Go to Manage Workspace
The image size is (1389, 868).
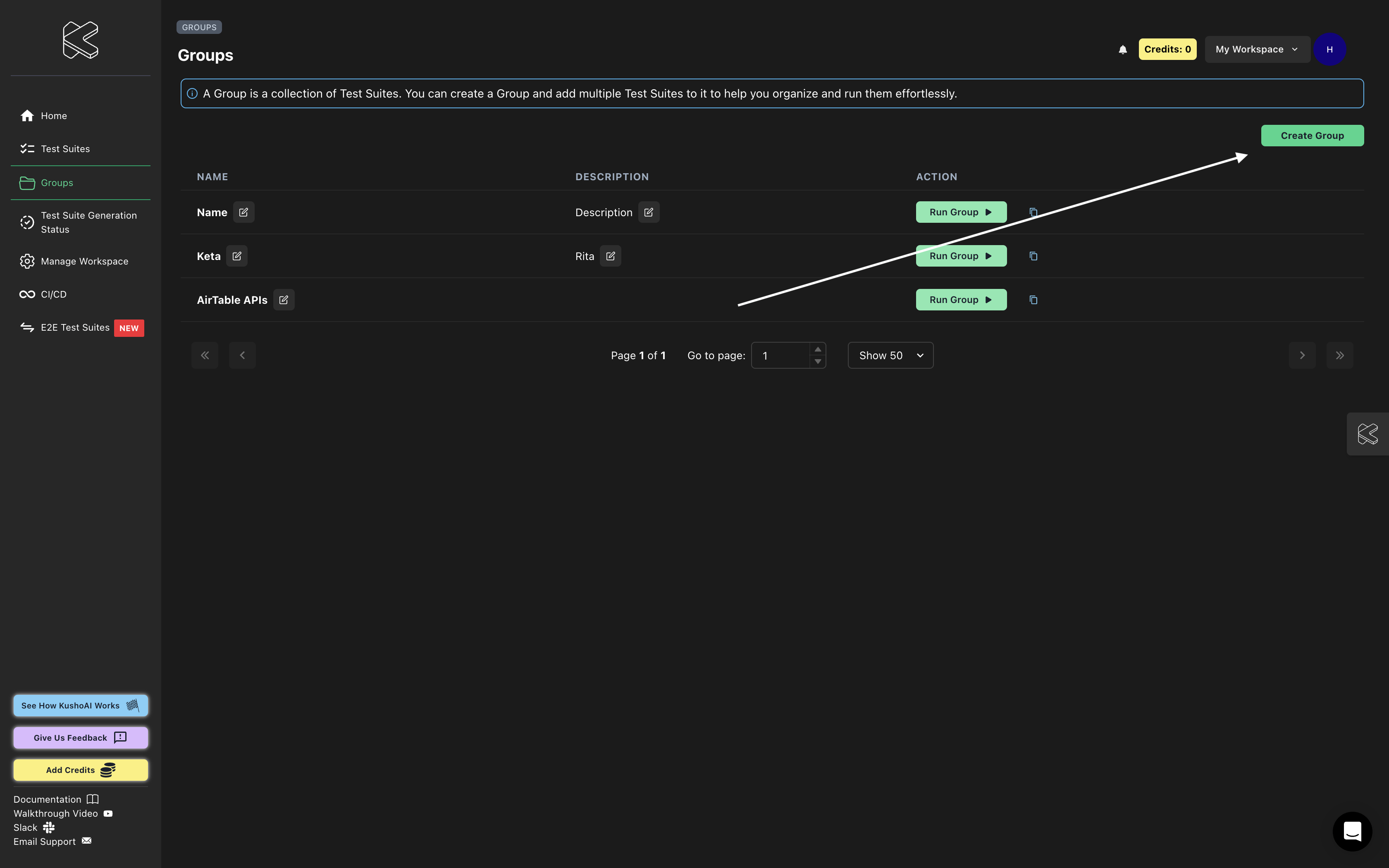(84, 261)
